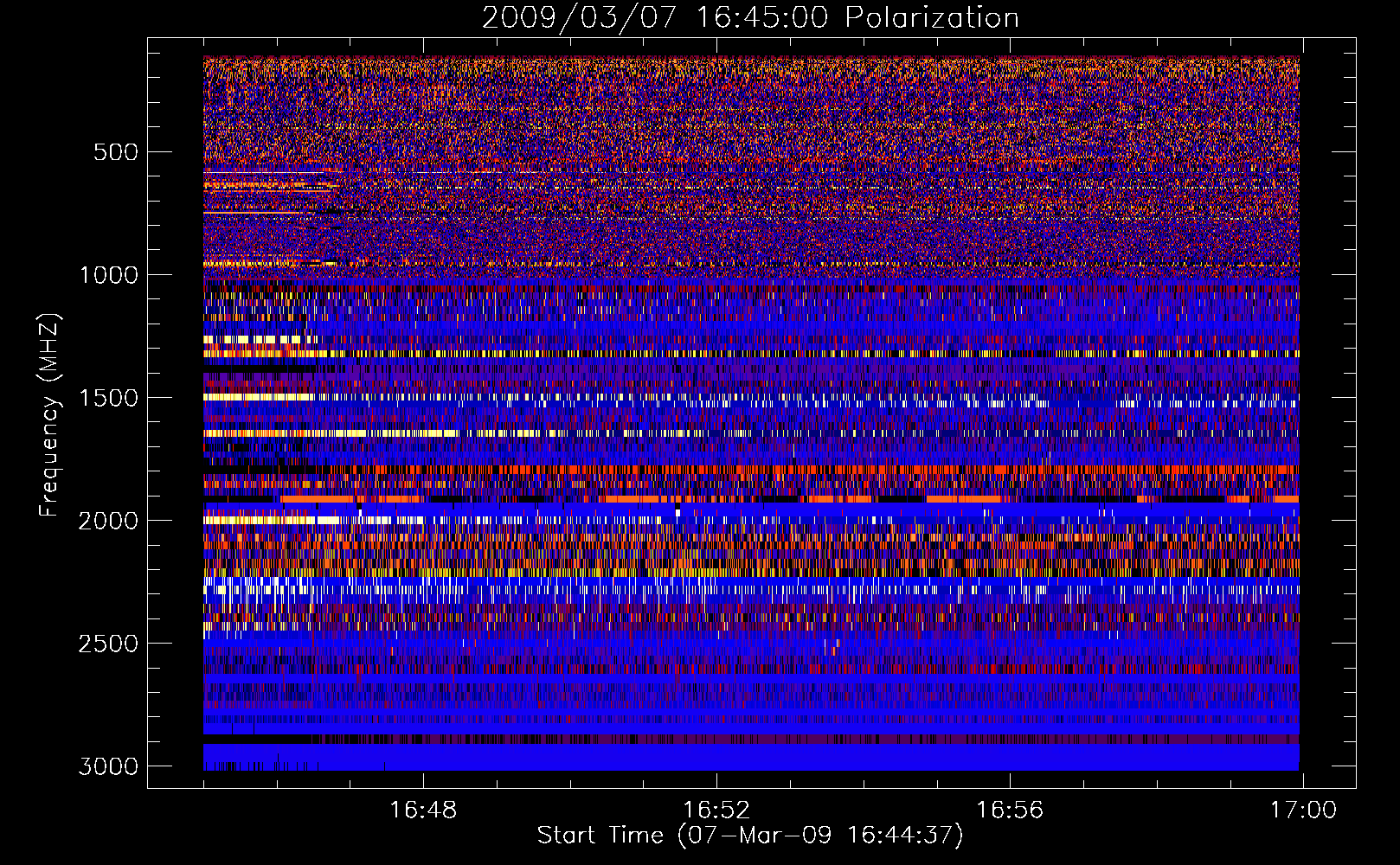
Task: Select the '2500' frequency axis label
Action: click(108, 644)
